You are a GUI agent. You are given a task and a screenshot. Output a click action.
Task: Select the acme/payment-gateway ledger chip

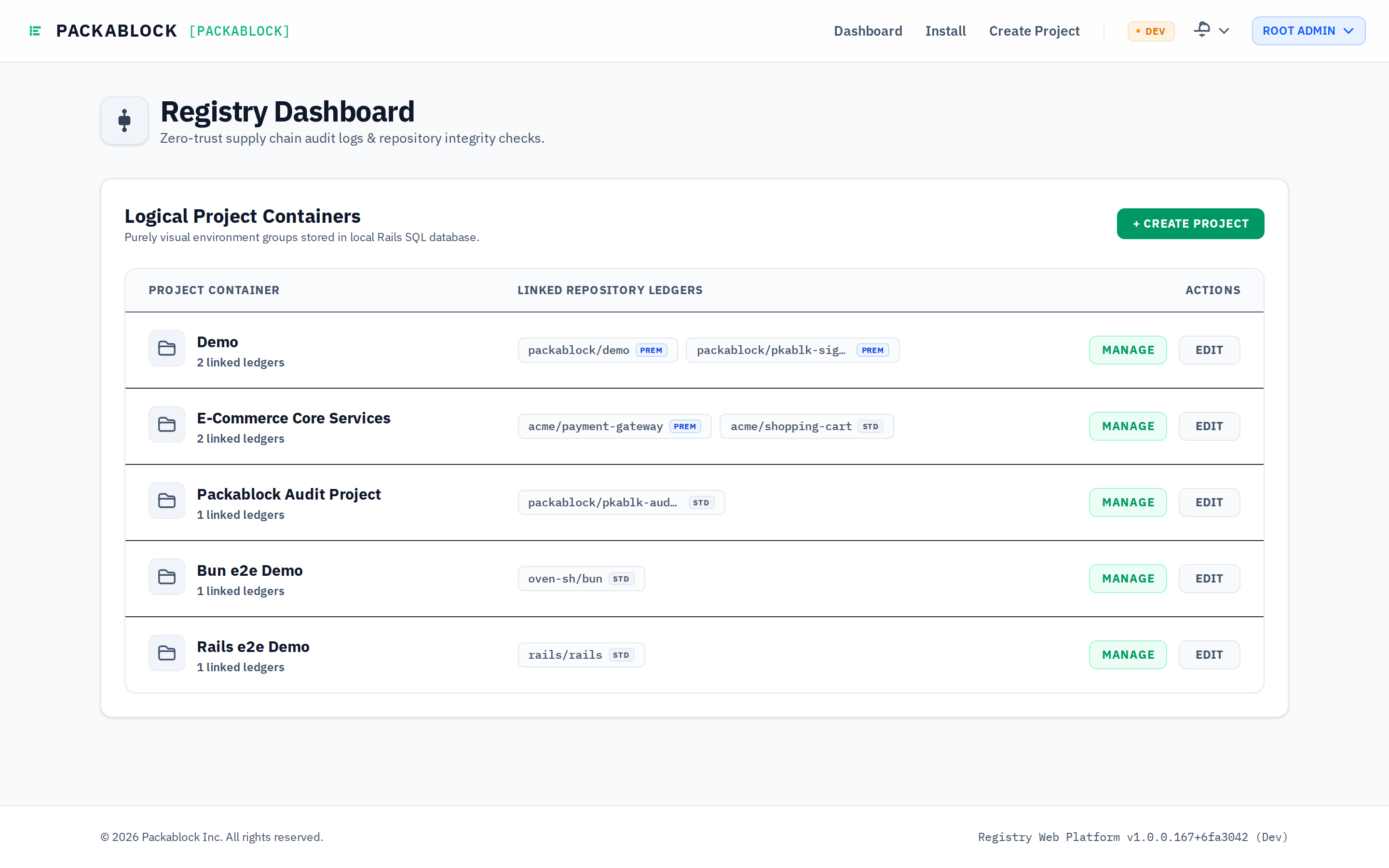tap(614, 427)
